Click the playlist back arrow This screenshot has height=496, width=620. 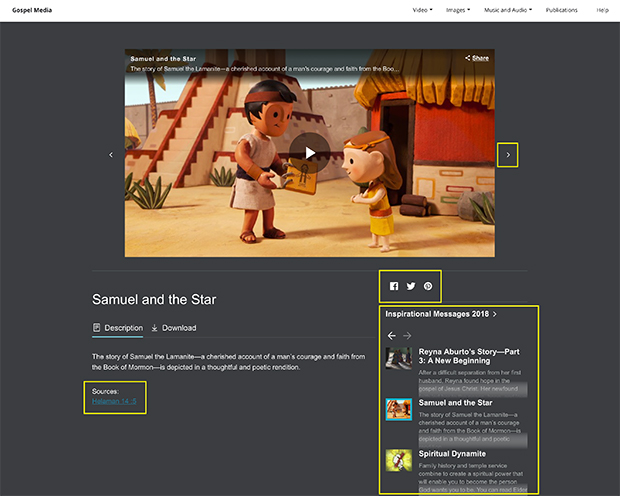391,336
